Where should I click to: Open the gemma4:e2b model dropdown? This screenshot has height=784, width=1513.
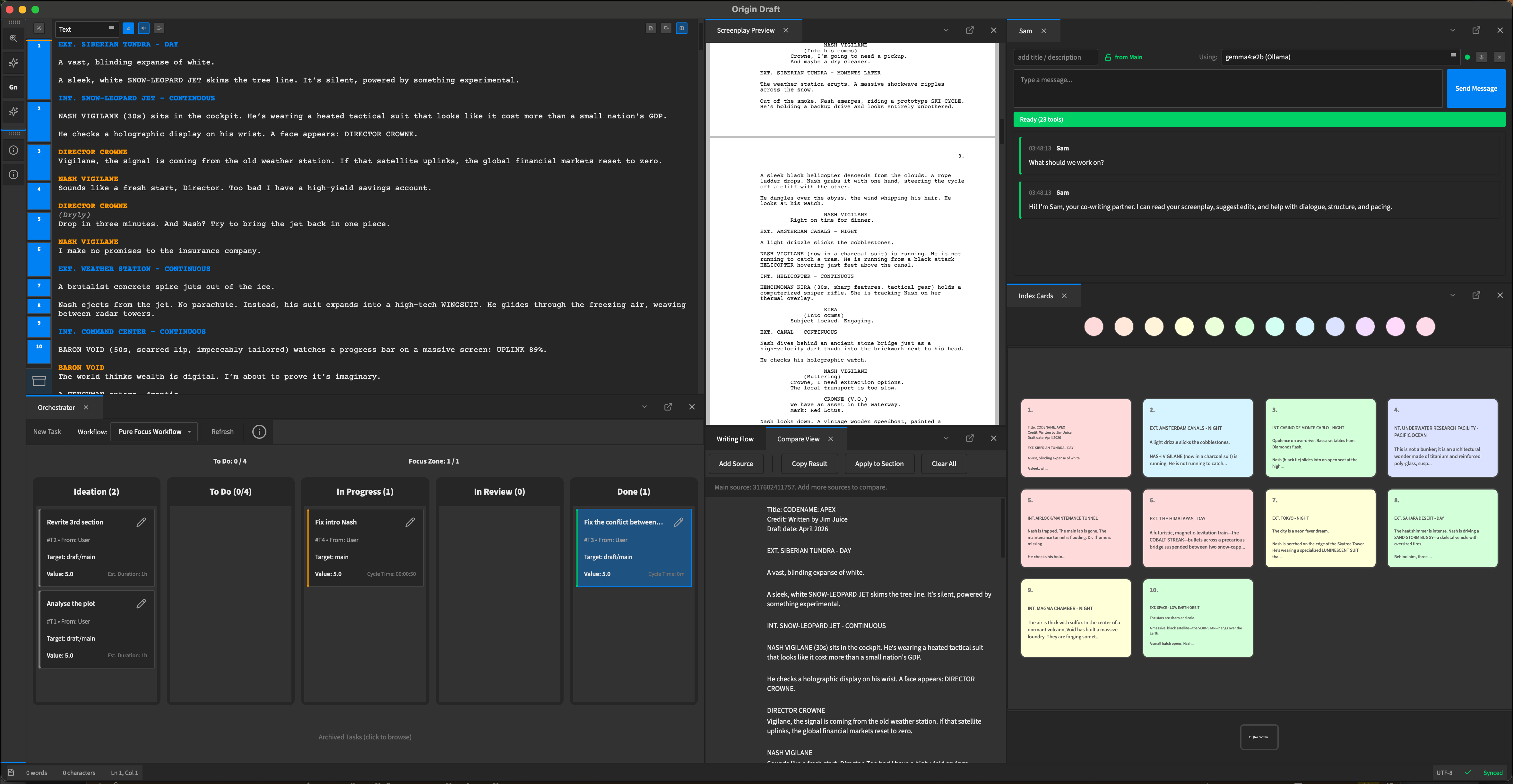tap(1341, 57)
